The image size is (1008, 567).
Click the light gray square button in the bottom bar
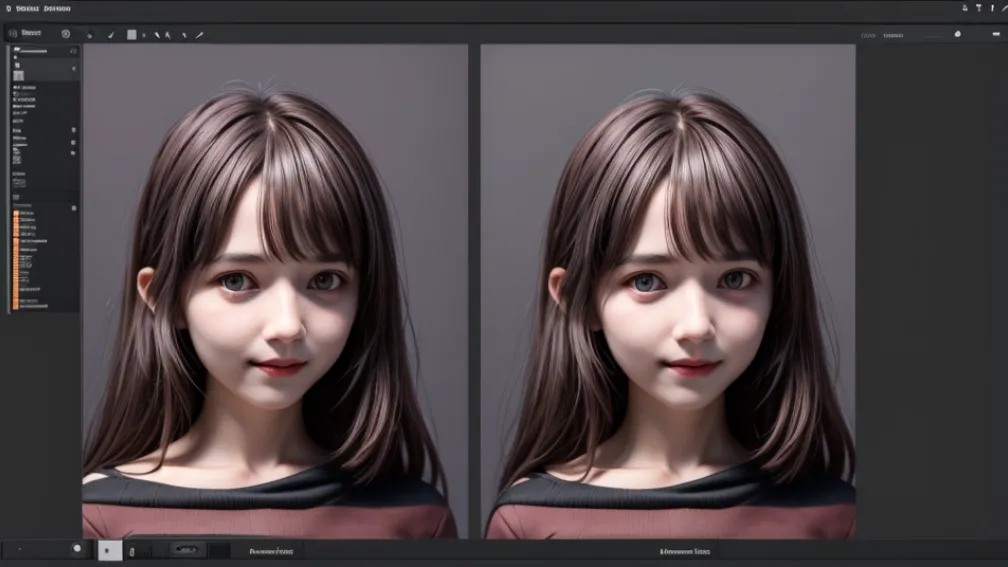tap(110, 550)
